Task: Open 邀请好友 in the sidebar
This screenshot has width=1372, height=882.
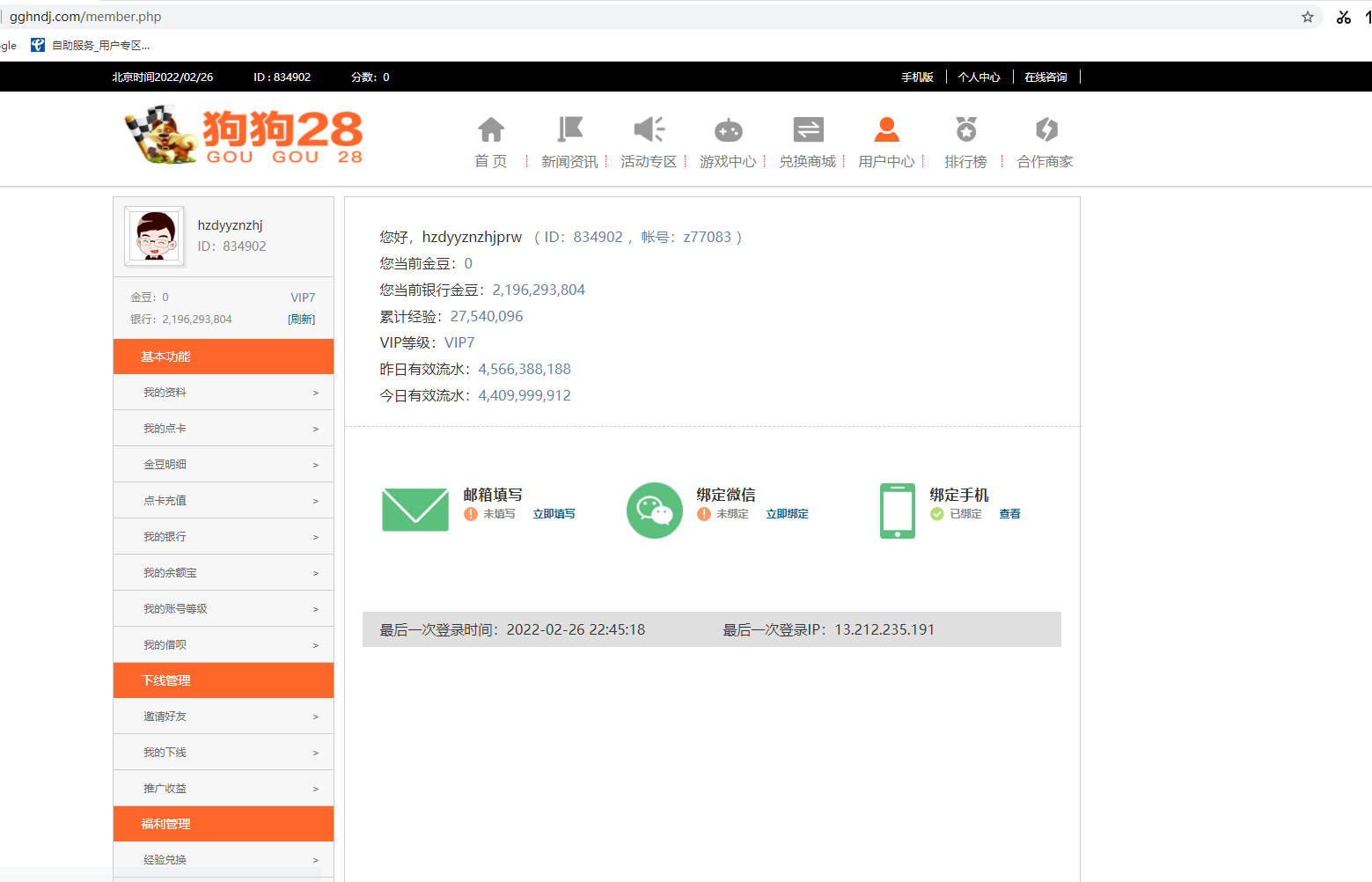Action: (224, 717)
